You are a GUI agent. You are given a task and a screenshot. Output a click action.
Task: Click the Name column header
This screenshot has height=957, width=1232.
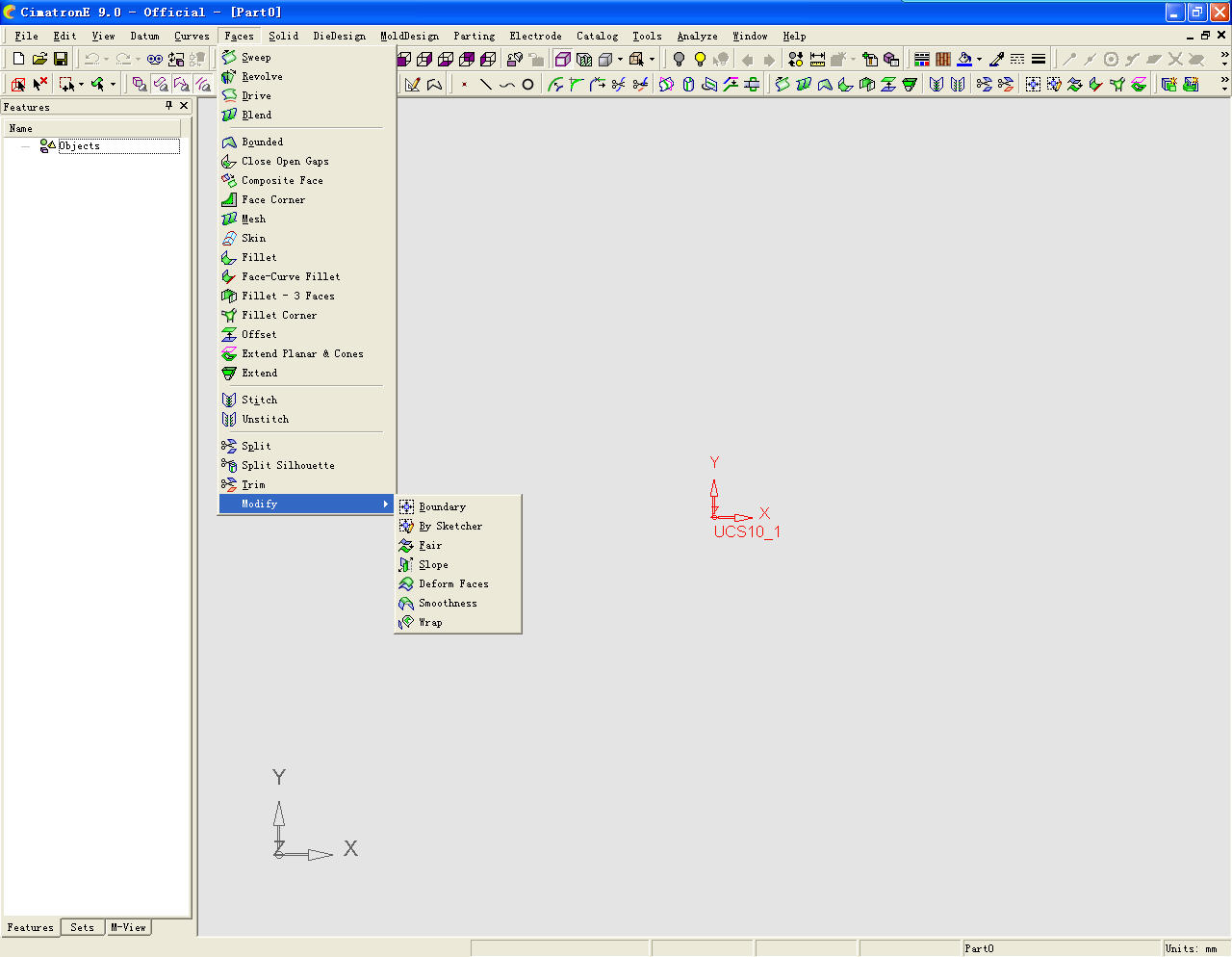click(92, 128)
